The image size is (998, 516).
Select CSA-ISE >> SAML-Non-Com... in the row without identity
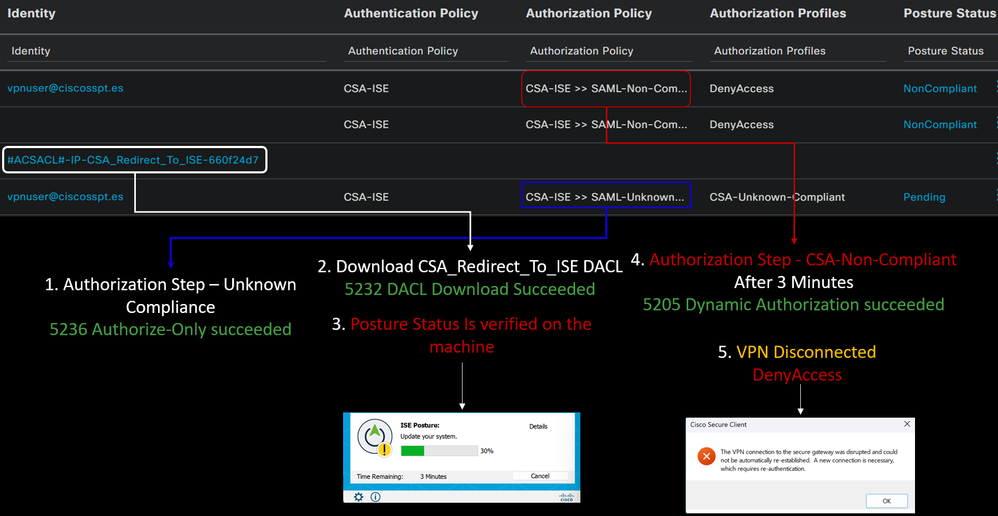point(607,125)
